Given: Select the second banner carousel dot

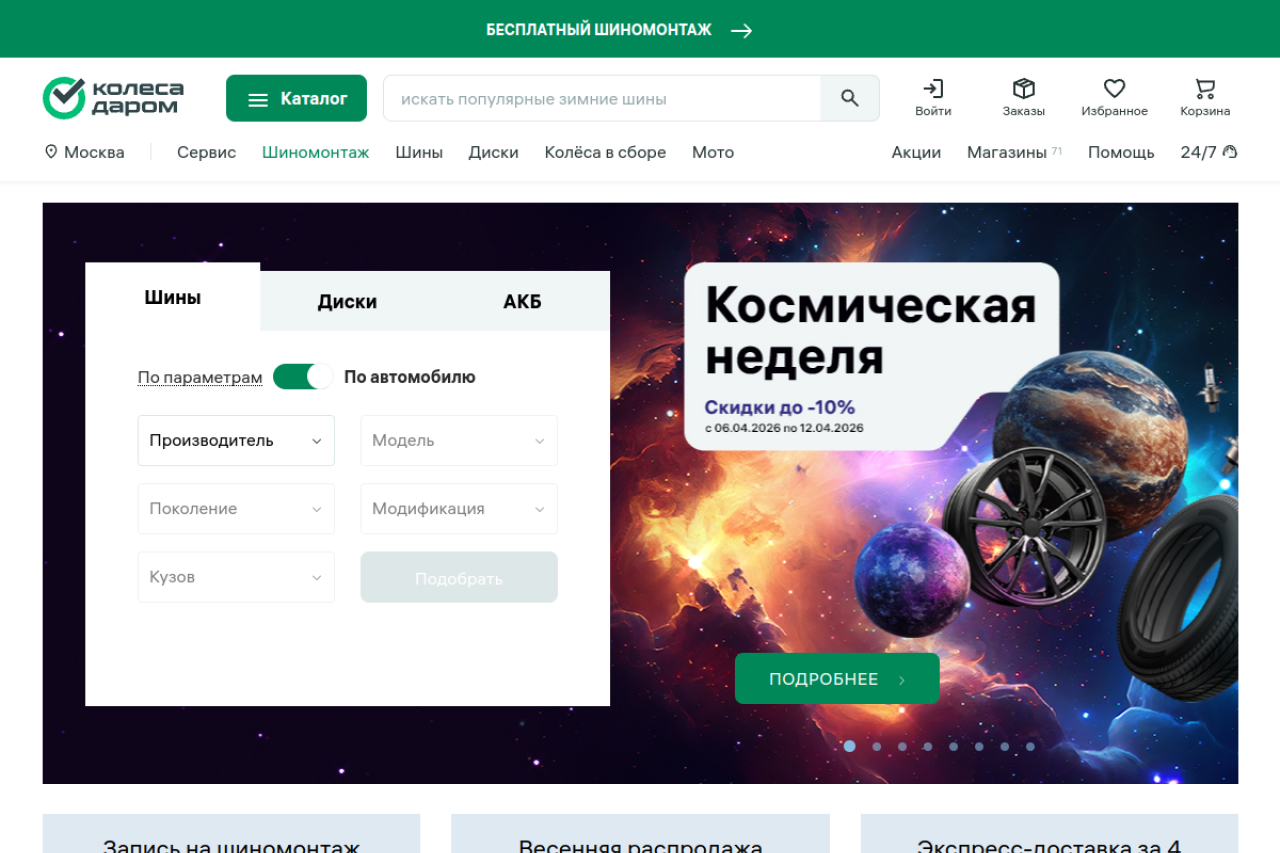Looking at the screenshot, I should pos(876,746).
